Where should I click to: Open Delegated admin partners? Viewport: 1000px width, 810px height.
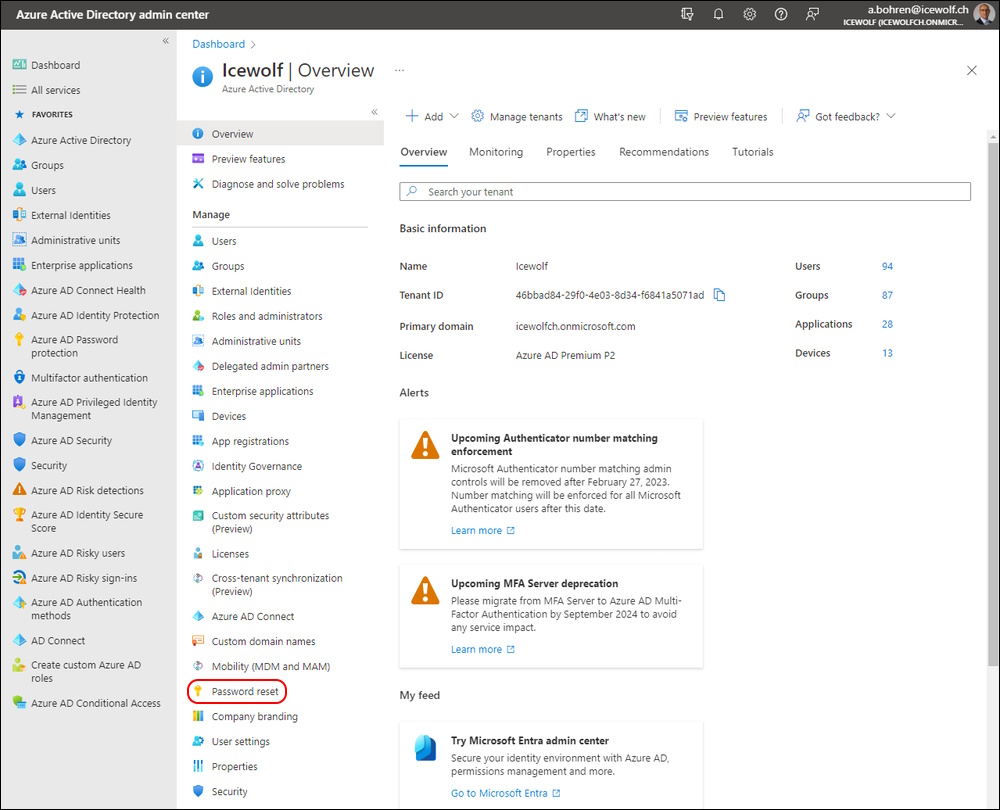(270, 366)
